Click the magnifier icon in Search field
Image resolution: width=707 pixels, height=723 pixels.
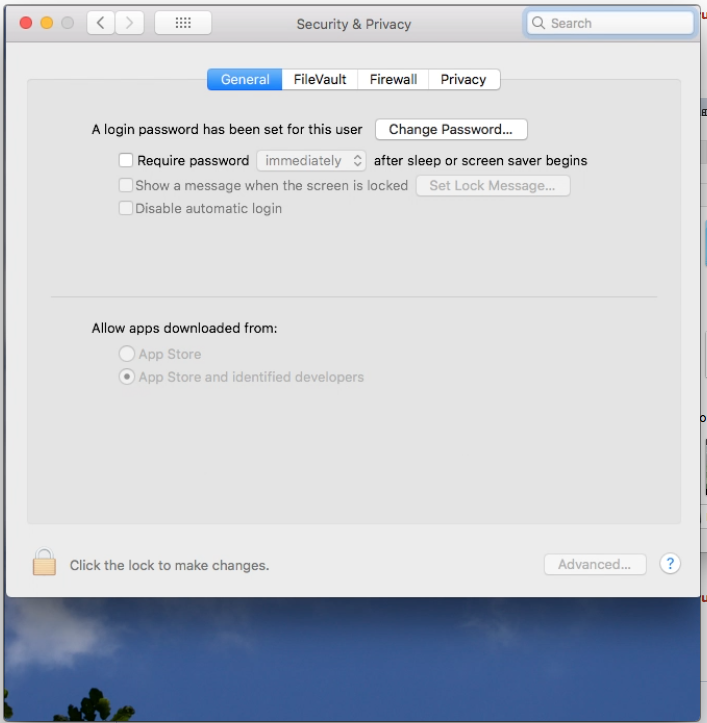point(538,23)
